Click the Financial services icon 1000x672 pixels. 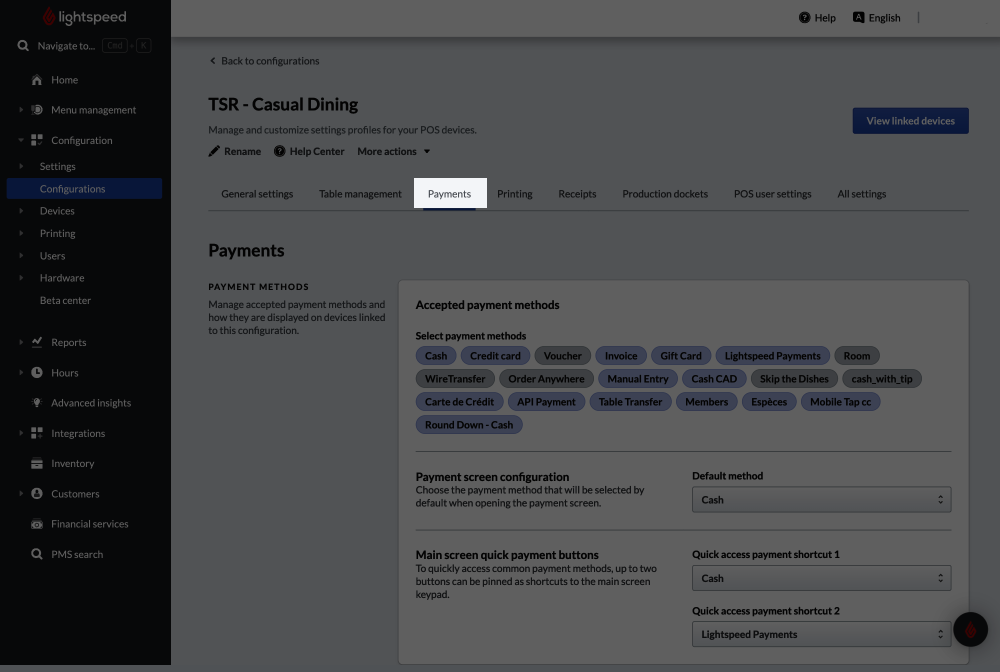pyautogui.click(x=37, y=524)
